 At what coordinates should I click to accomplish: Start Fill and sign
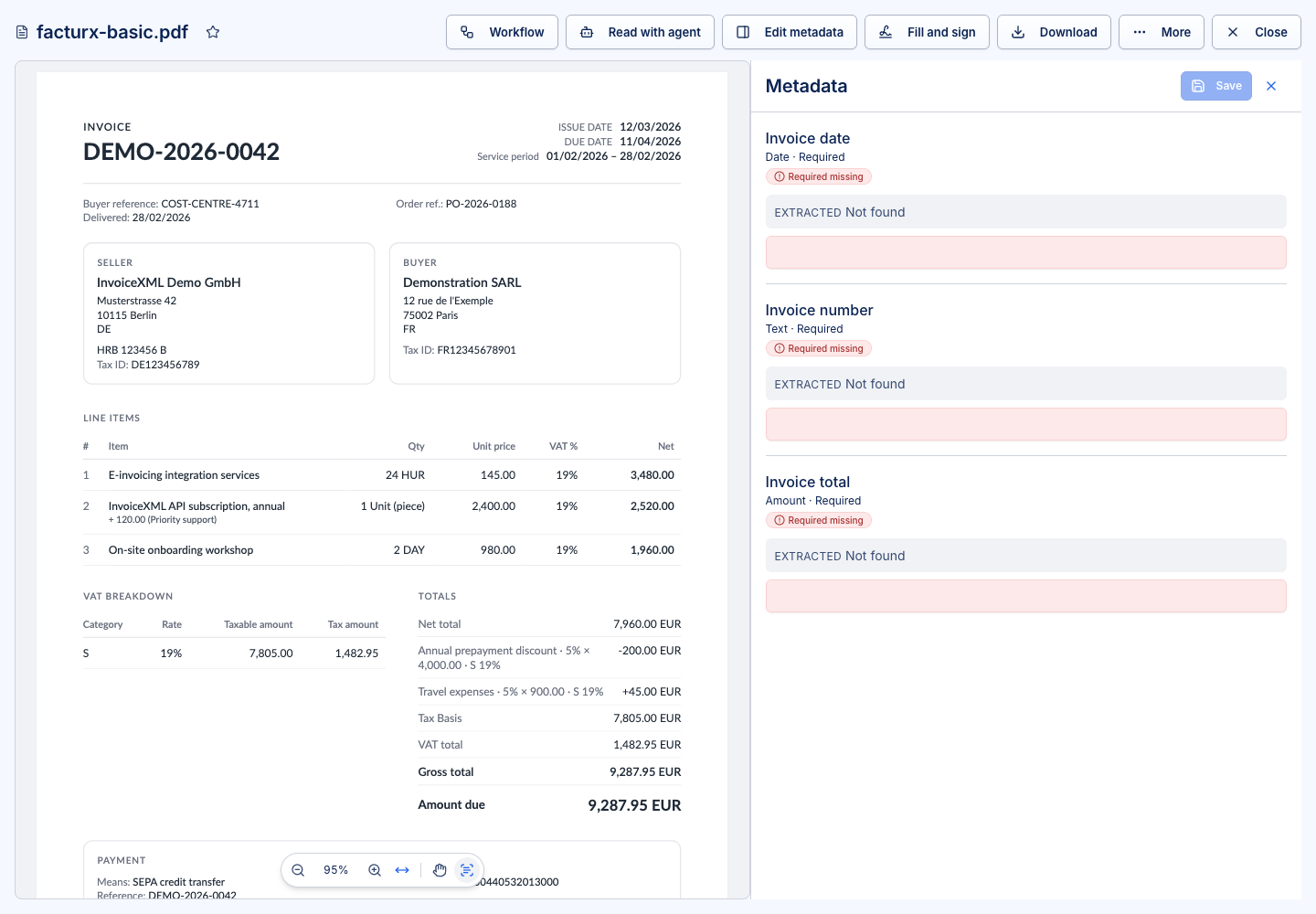tap(927, 32)
